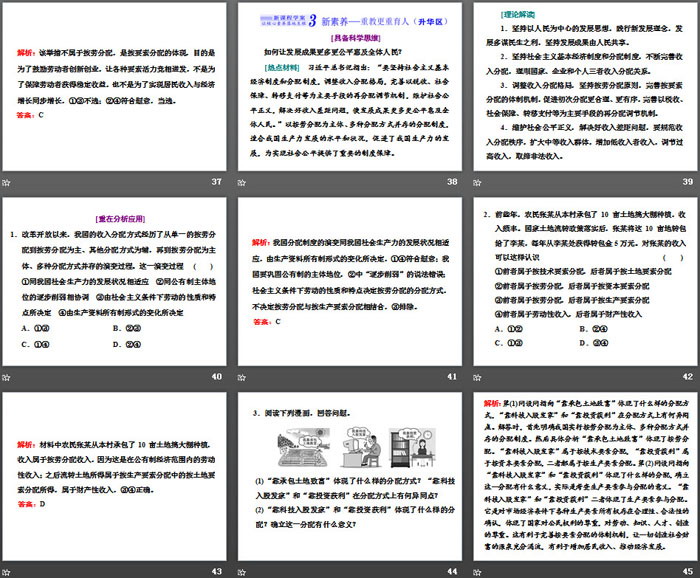Click the star icon under slide 40

click(6, 378)
